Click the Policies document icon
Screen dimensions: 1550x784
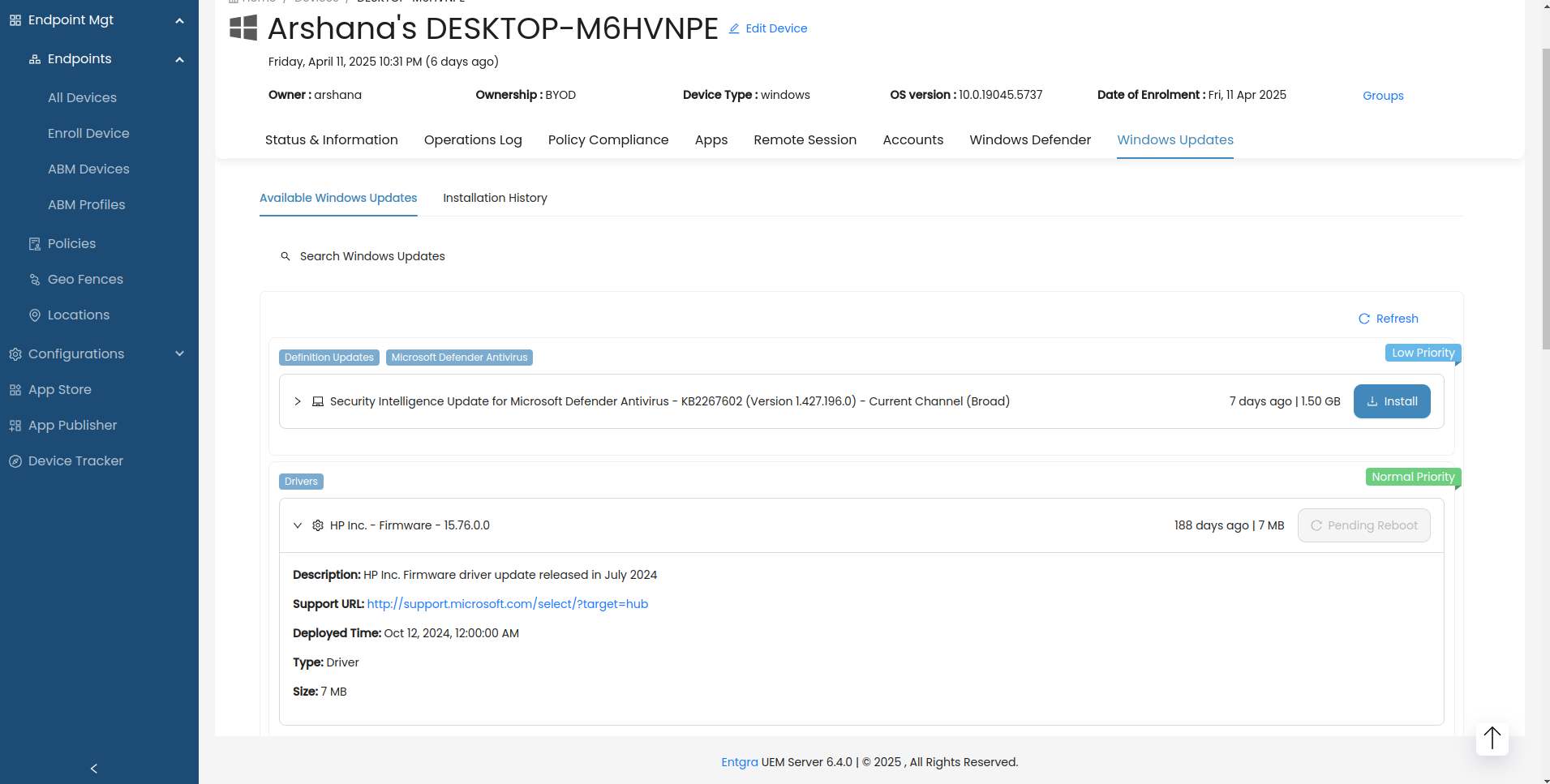[35, 244]
